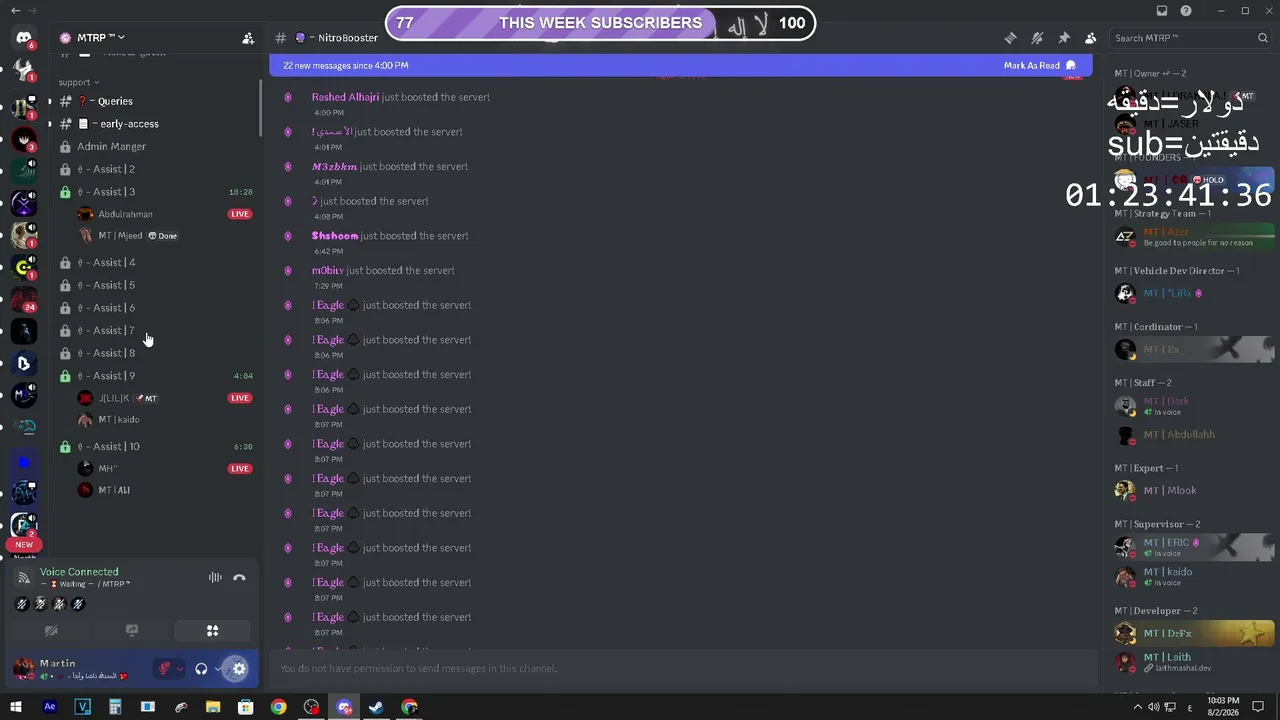The height and width of the screenshot is (720, 1280).
Task: Open the system volume control
Action: [1154, 707]
